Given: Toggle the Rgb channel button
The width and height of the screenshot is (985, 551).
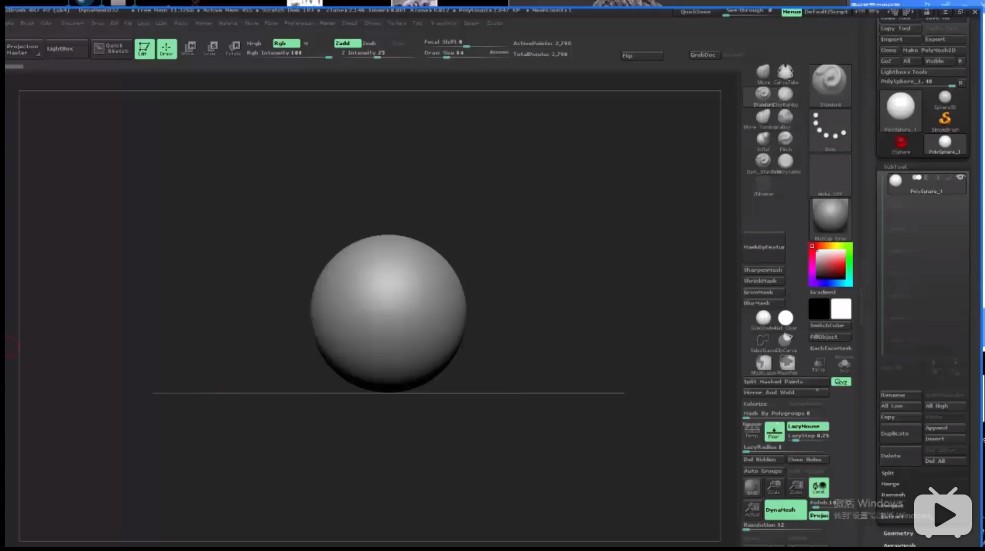Looking at the screenshot, I should [x=285, y=43].
